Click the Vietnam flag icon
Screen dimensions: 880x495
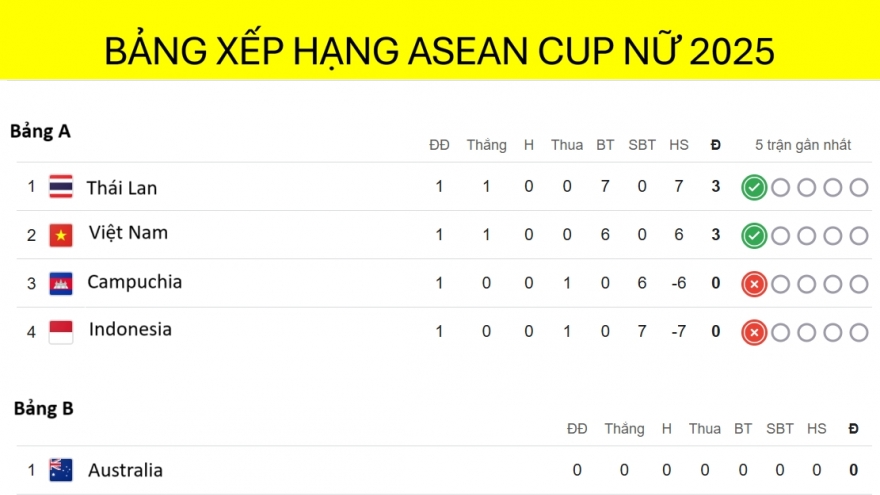(61, 235)
